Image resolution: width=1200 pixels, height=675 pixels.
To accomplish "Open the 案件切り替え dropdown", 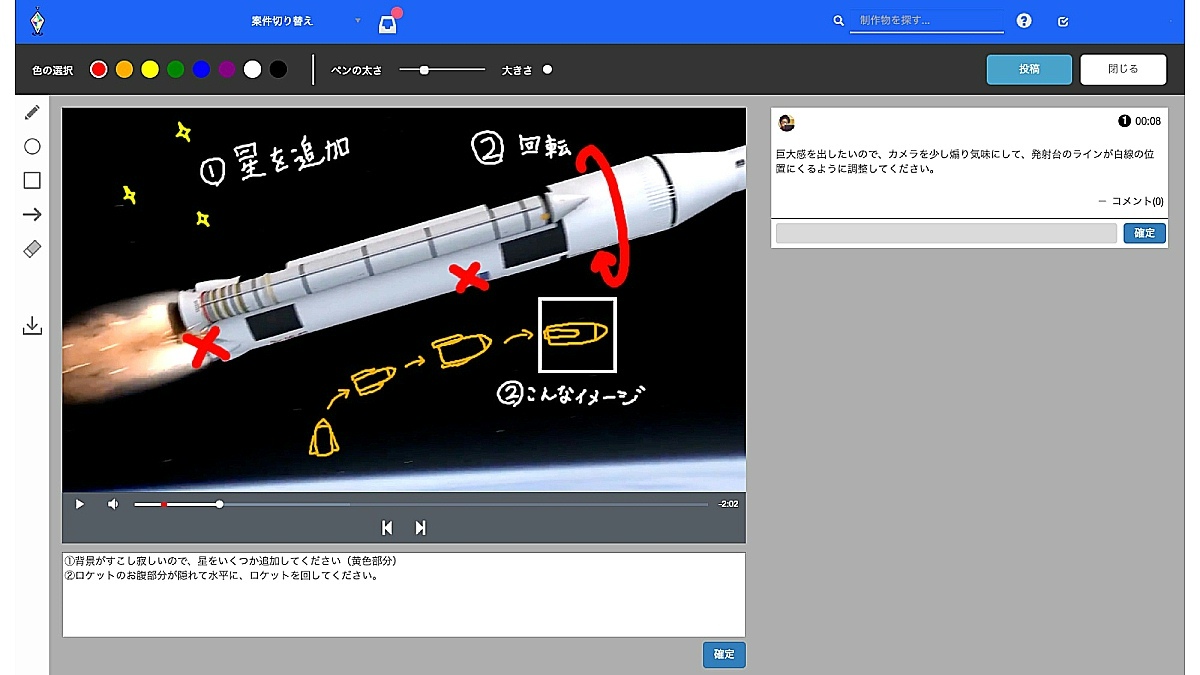I will coord(305,21).
